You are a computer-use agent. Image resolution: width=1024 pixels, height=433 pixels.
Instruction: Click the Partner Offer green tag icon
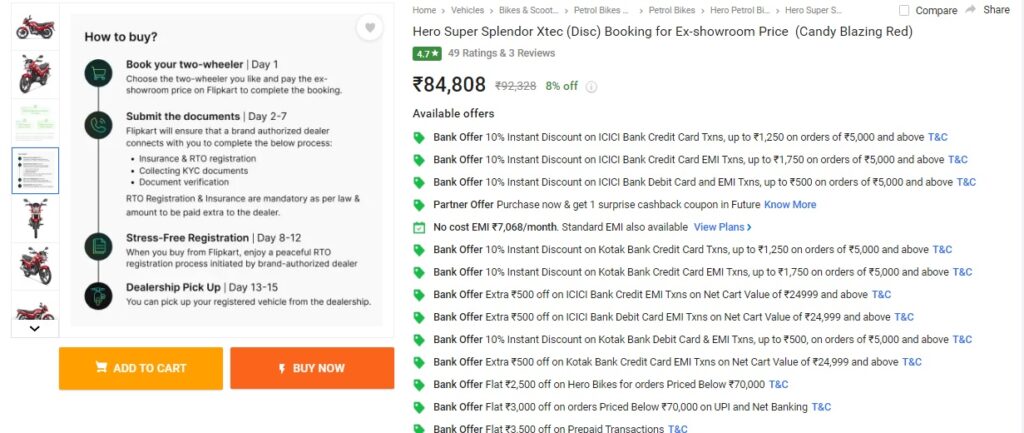[x=419, y=205]
